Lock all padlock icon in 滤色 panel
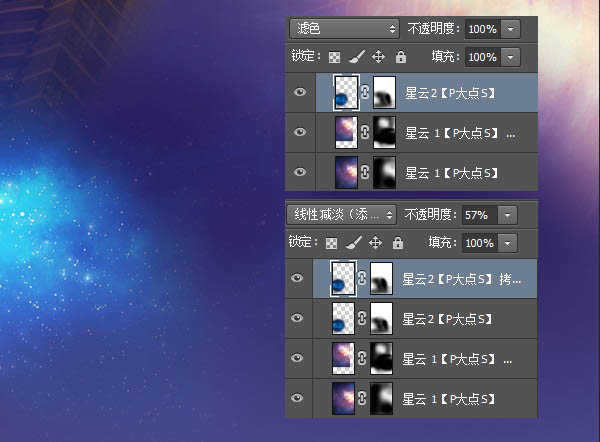 point(401,57)
